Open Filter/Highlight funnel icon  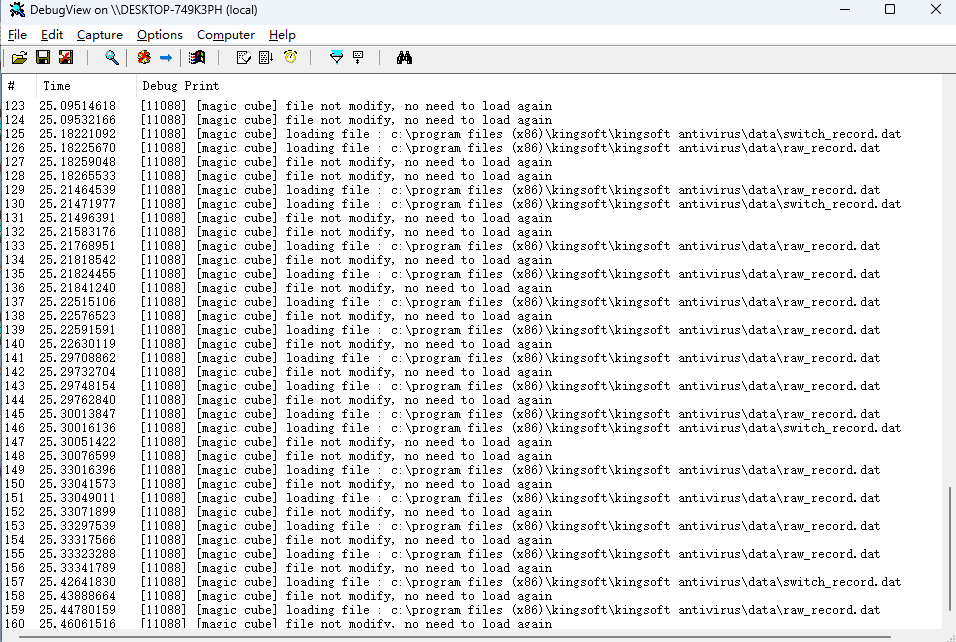(336, 58)
